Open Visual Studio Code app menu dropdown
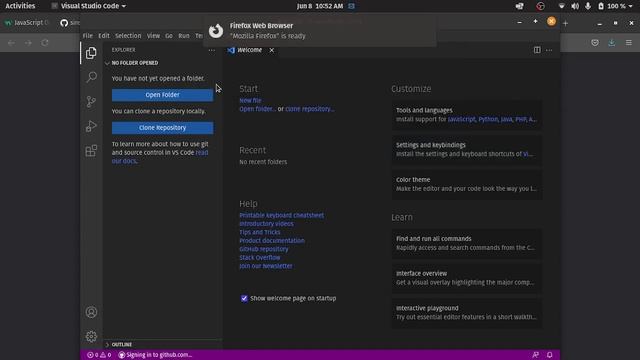Screen dimensions: 640x360 (x=88, y=6)
